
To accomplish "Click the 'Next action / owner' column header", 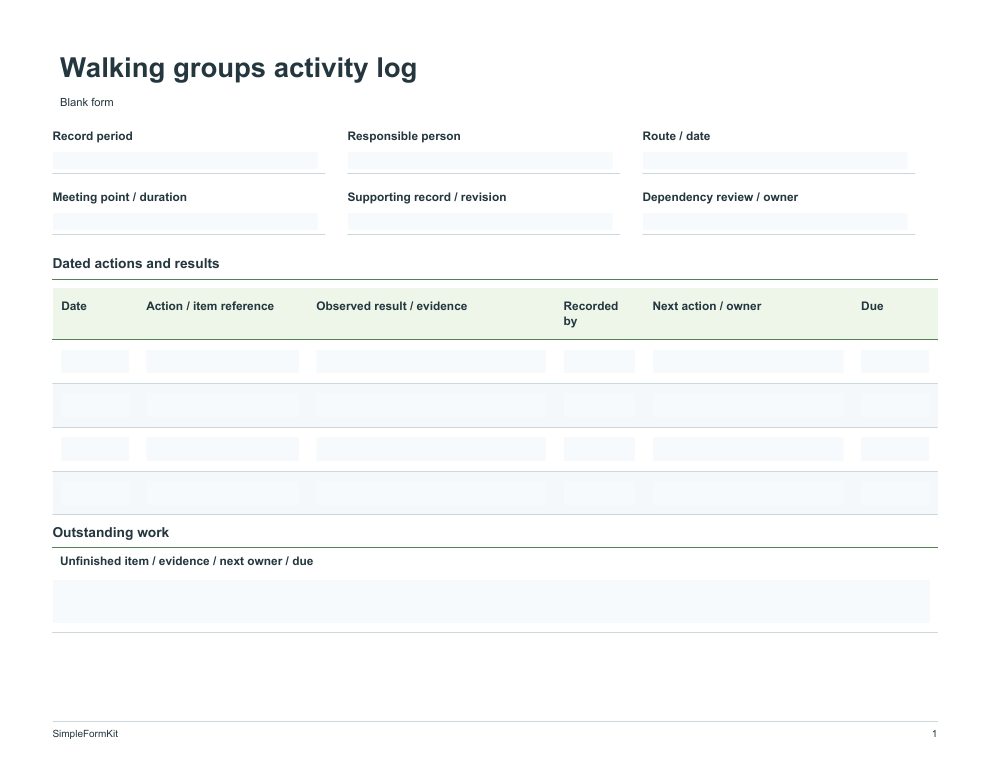I will [x=707, y=306].
